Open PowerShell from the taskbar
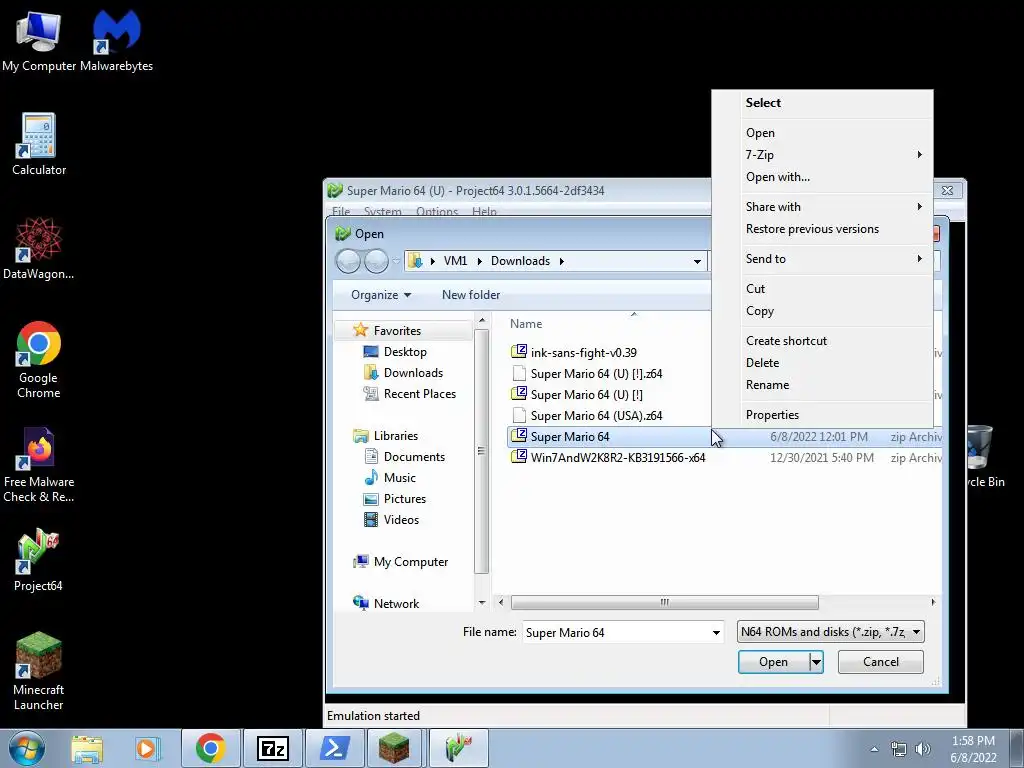The image size is (1024, 768). tap(334, 748)
